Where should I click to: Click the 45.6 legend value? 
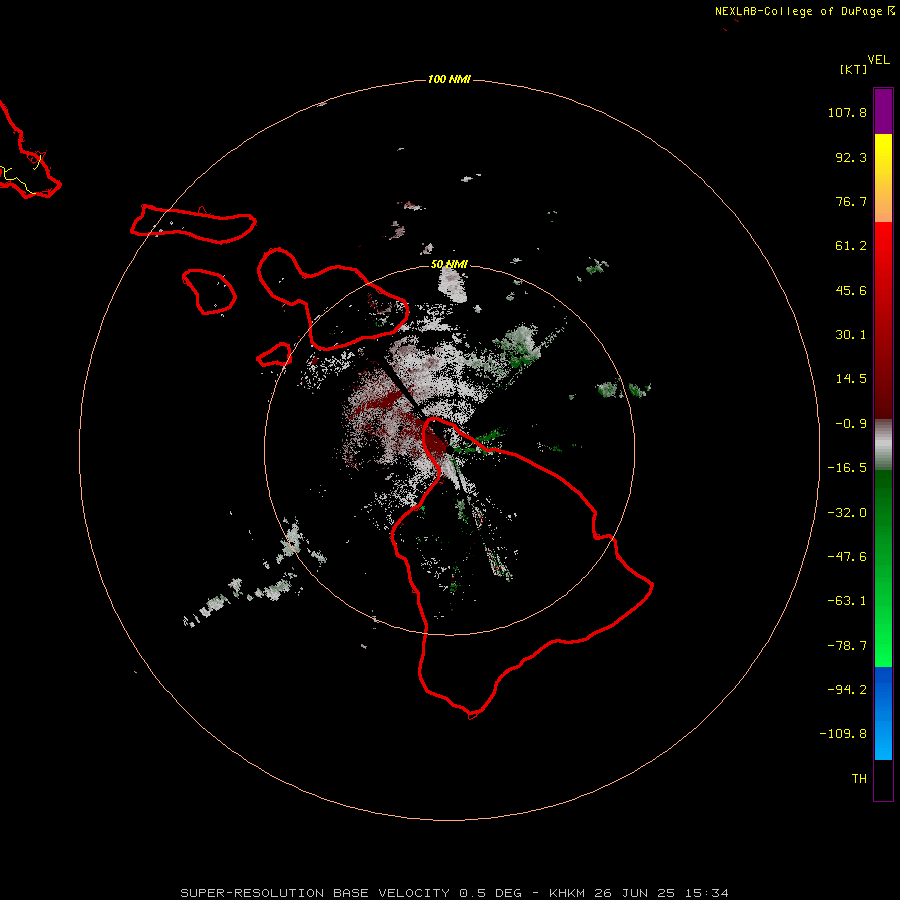tap(851, 290)
